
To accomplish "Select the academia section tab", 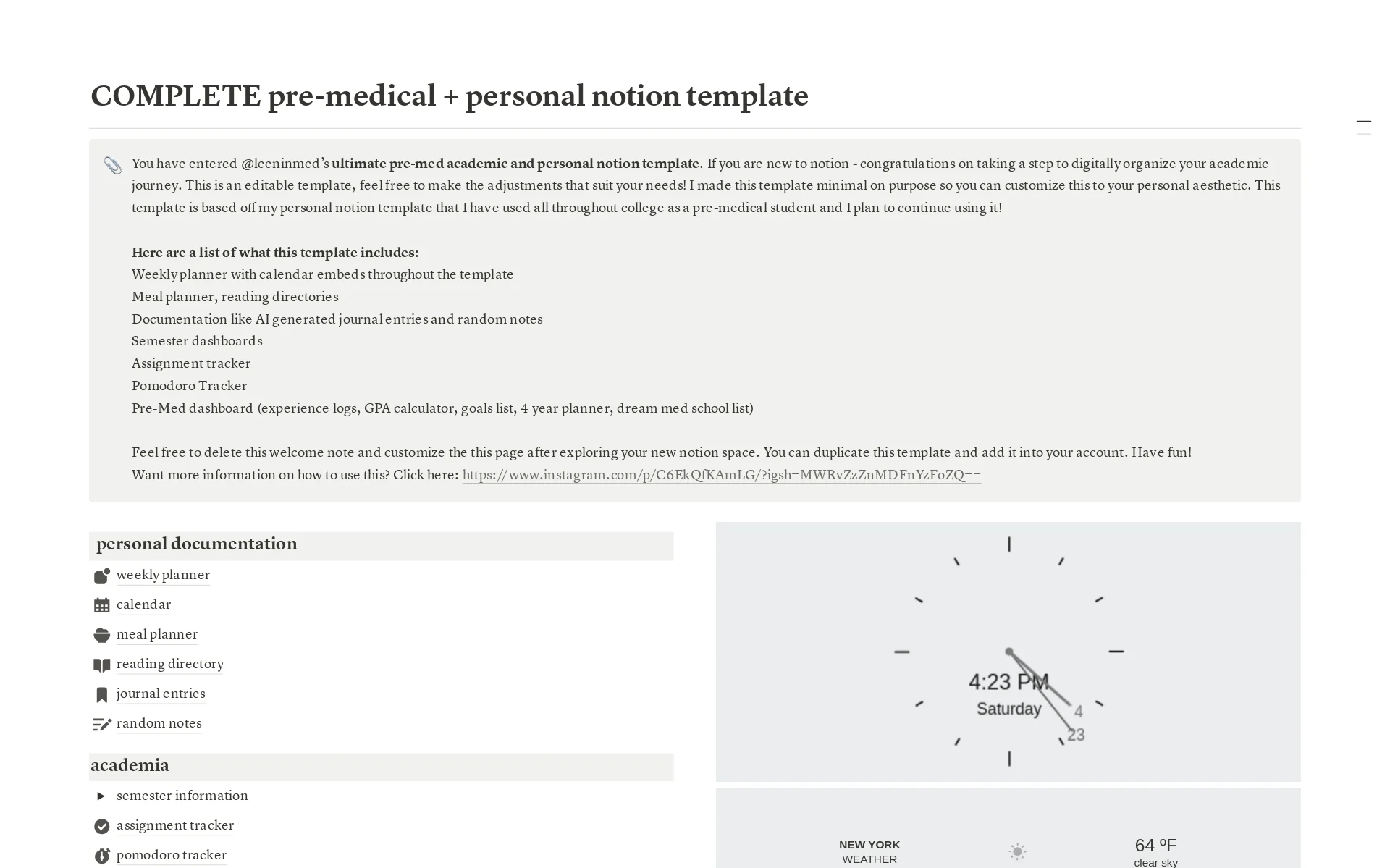I will [130, 764].
